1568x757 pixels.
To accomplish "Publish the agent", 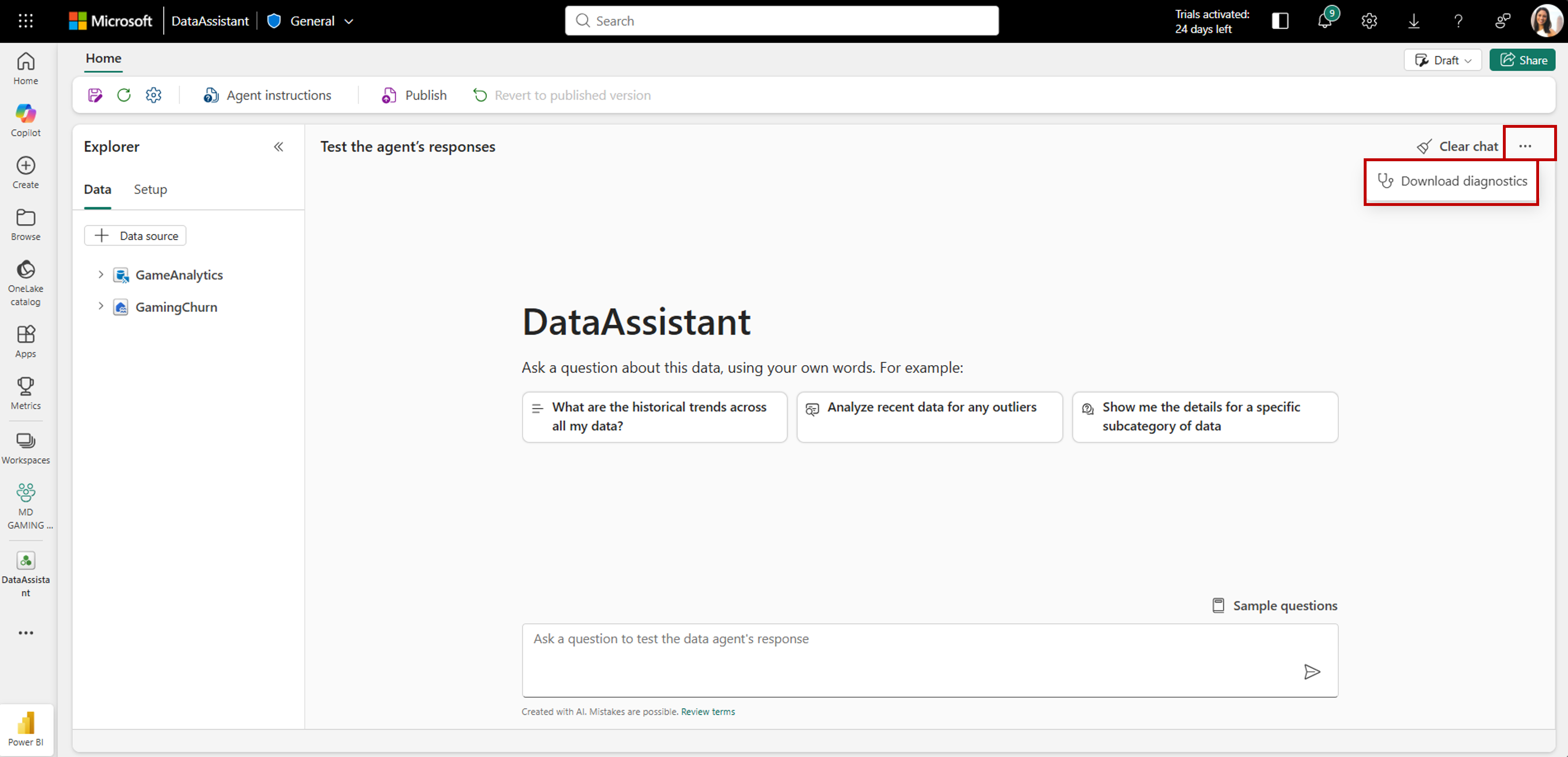I will pos(413,95).
